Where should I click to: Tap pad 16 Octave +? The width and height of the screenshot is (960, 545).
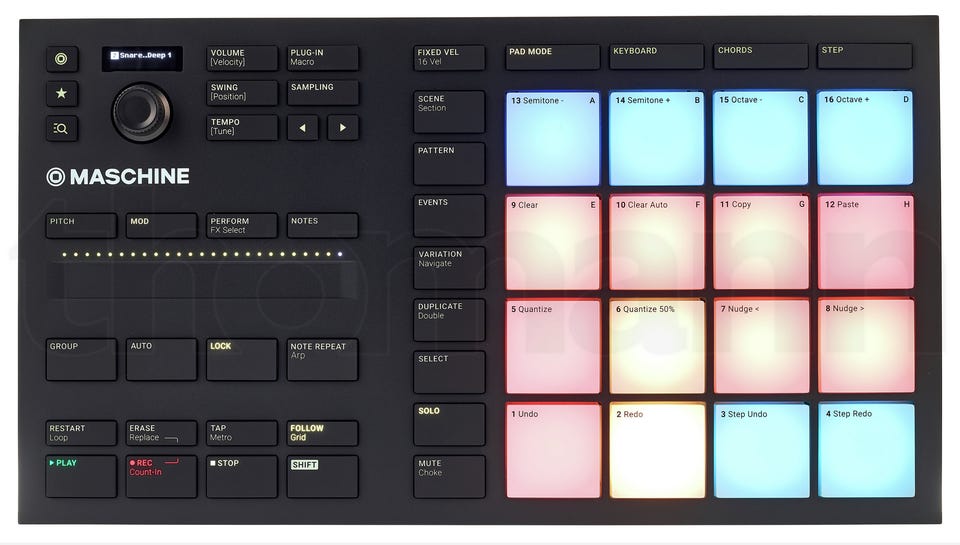pyautogui.click(x=866, y=138)
